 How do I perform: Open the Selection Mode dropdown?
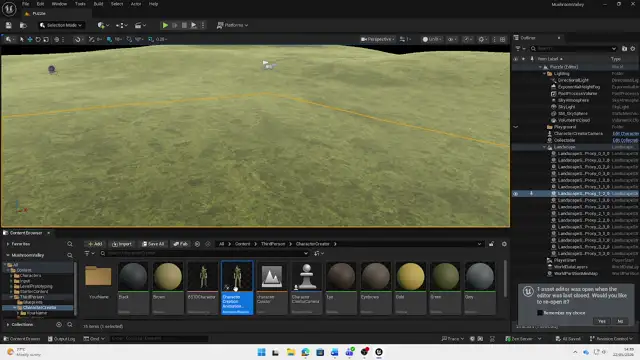61,25
